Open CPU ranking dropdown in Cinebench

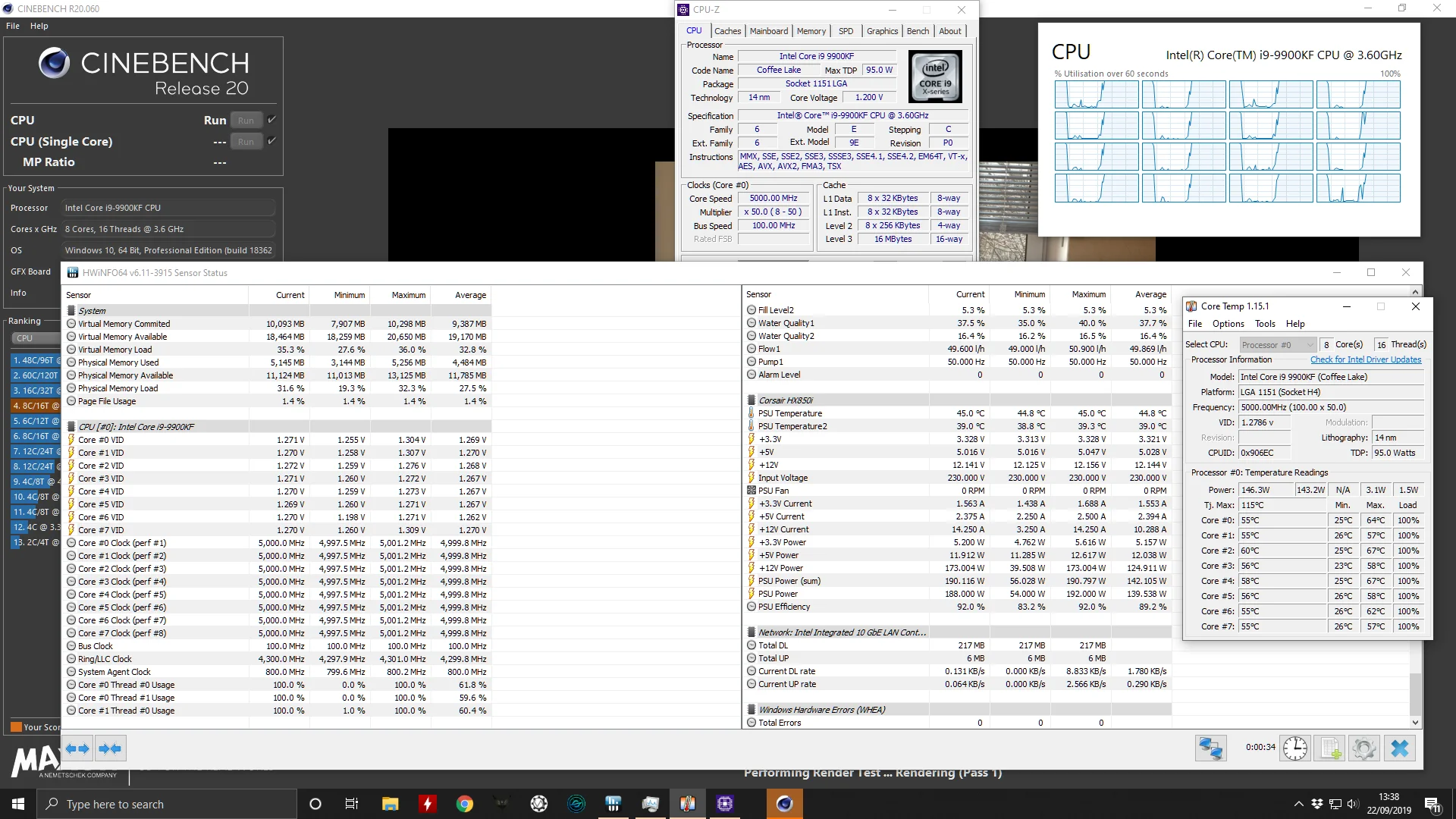tap(35, 338)
